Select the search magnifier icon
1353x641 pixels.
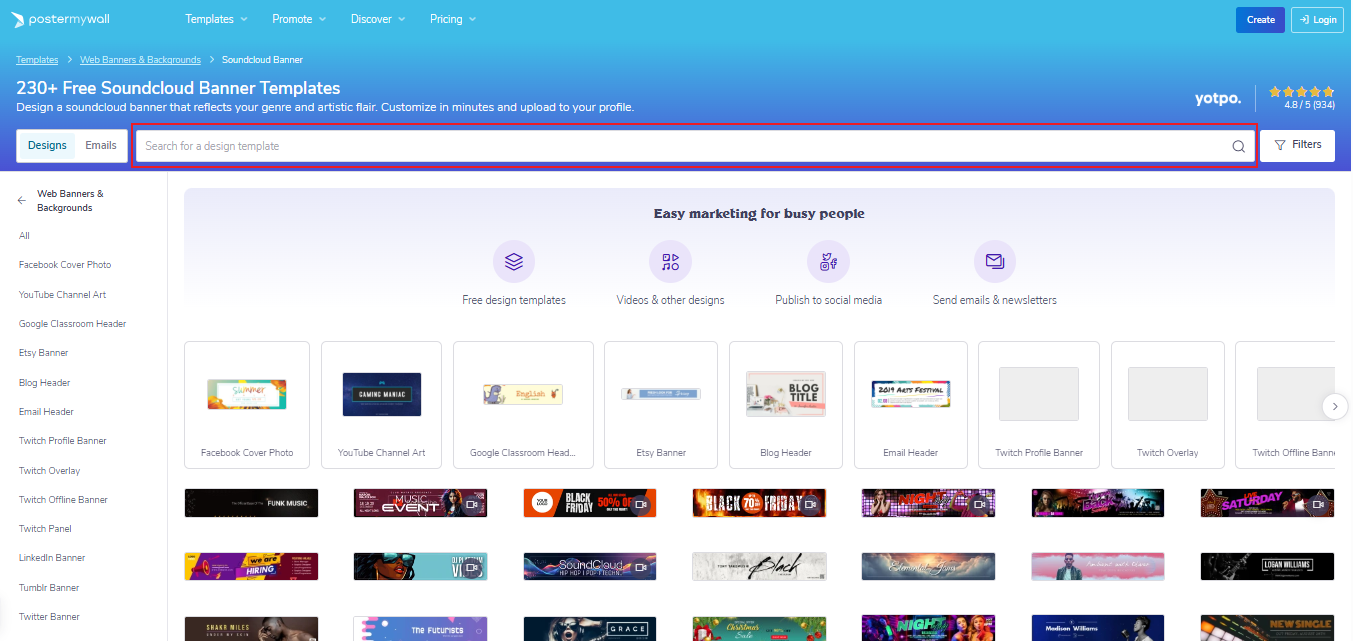pos(1238,146)
